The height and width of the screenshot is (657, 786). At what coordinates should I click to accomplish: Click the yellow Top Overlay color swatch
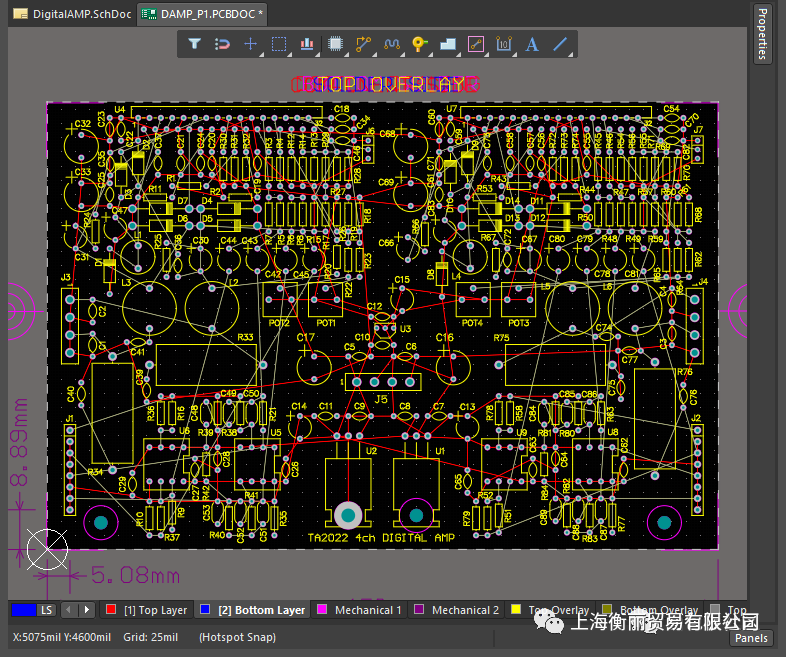click(x=516, y=609)
